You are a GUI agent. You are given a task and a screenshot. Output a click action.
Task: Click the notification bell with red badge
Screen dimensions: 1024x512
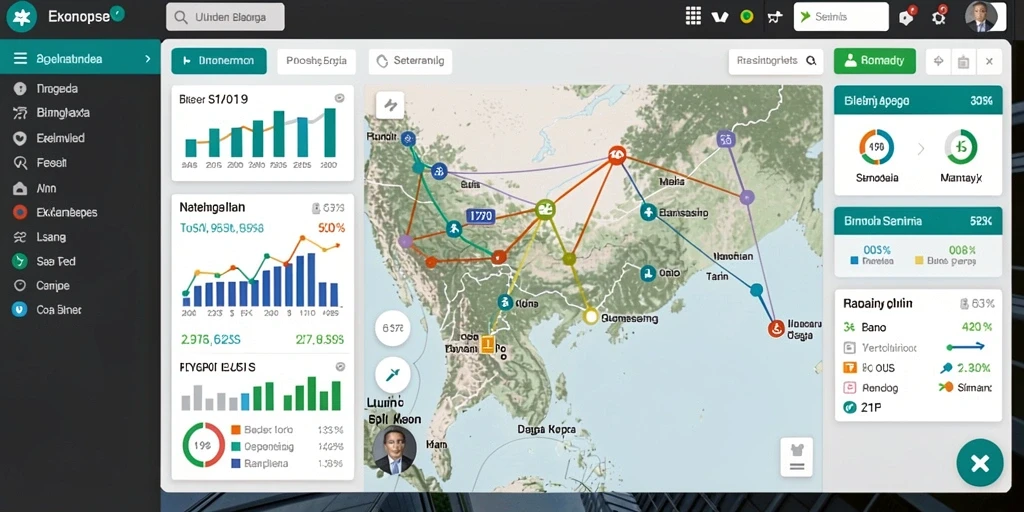[x=906, y=16]
